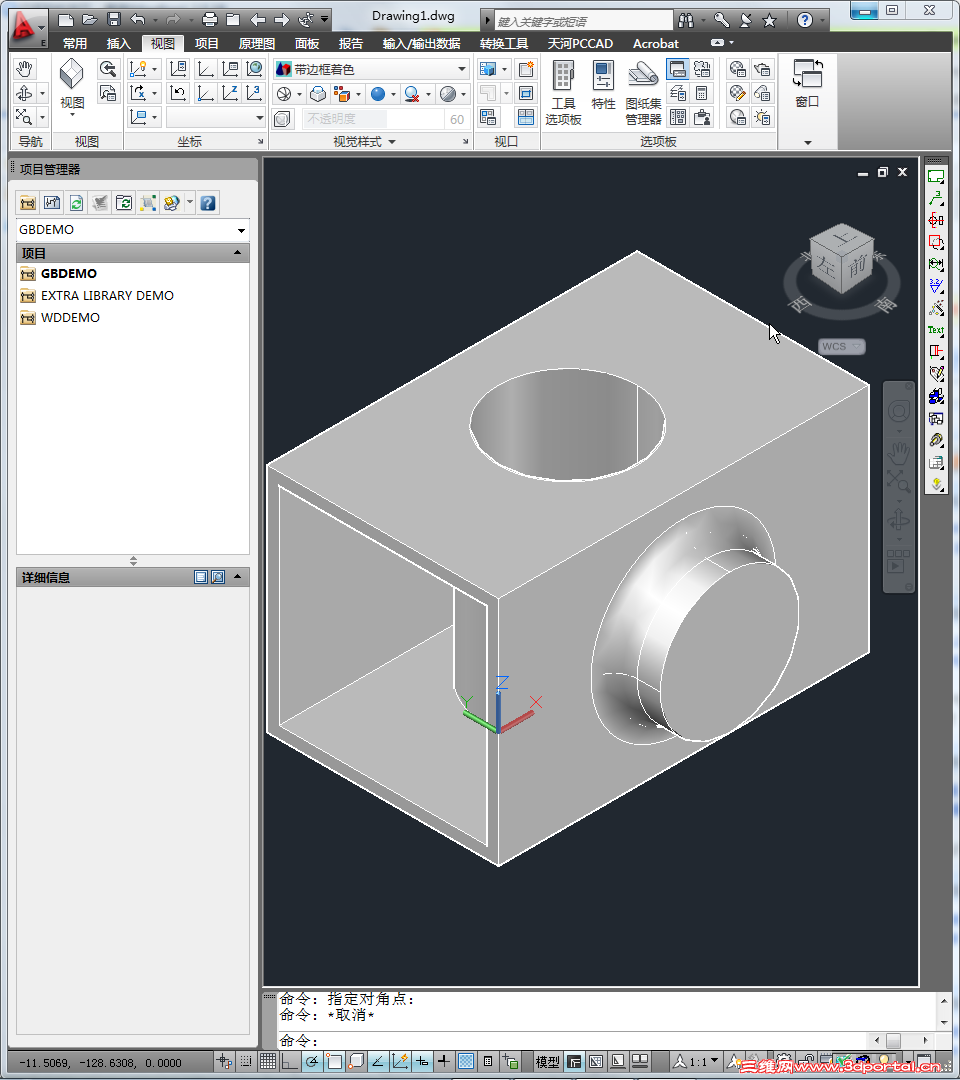Click the keyword search box in title bar
Image resolution: width=960 pixels, height=1080 pixels.
(583, 21)
